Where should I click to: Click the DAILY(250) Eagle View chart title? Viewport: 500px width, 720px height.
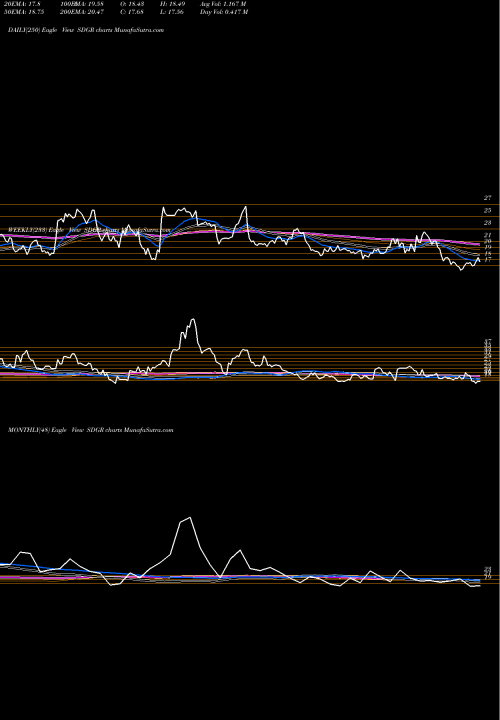tap(86, 30)
